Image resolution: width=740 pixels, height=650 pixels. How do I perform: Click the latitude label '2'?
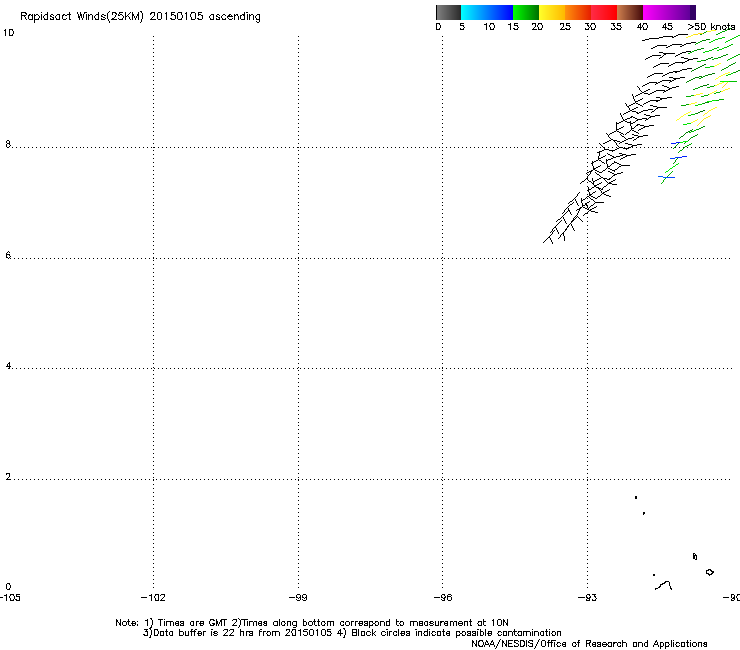tap(8, 477)
